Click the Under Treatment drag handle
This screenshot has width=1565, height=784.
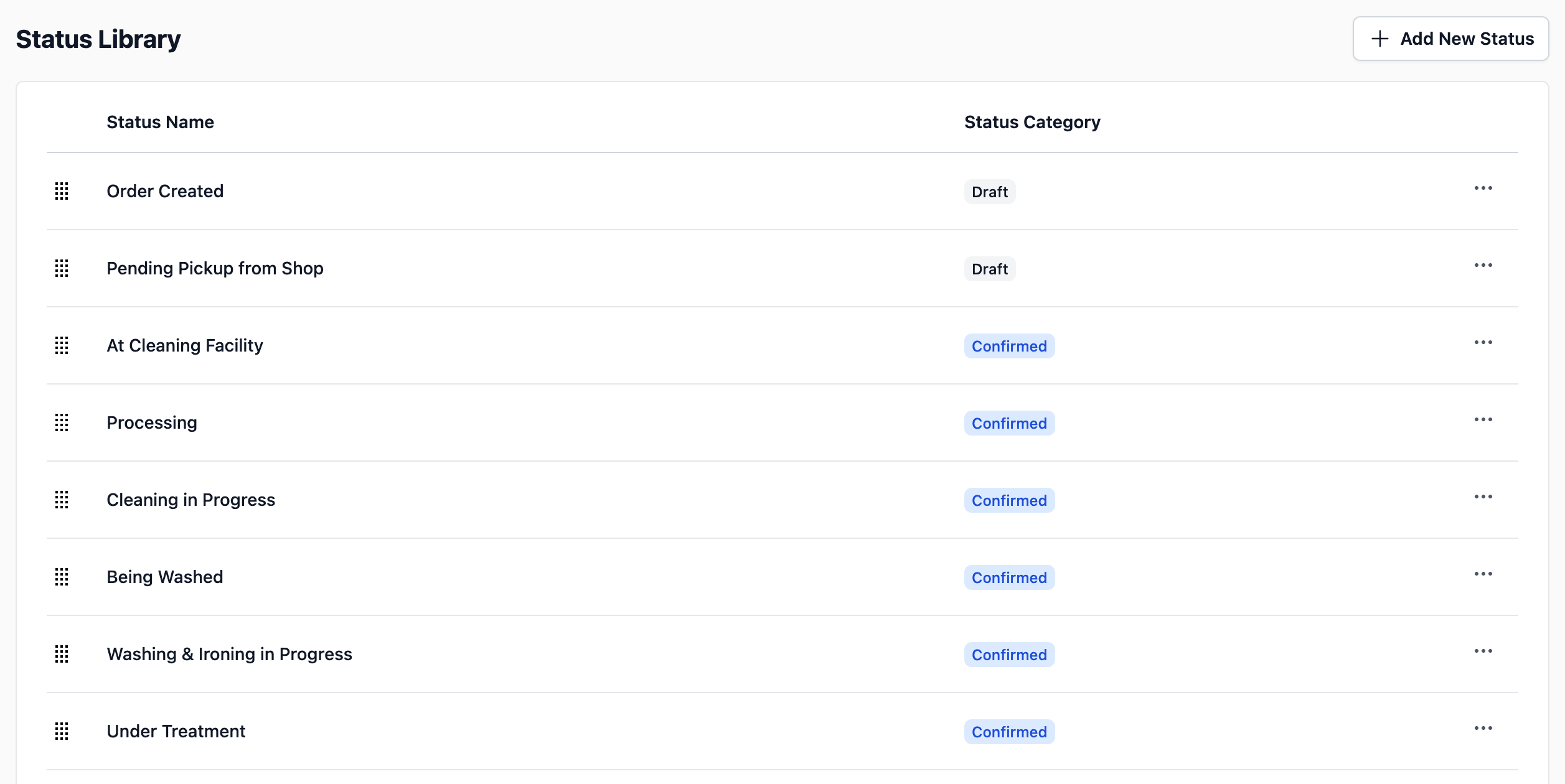click(62, 731)
